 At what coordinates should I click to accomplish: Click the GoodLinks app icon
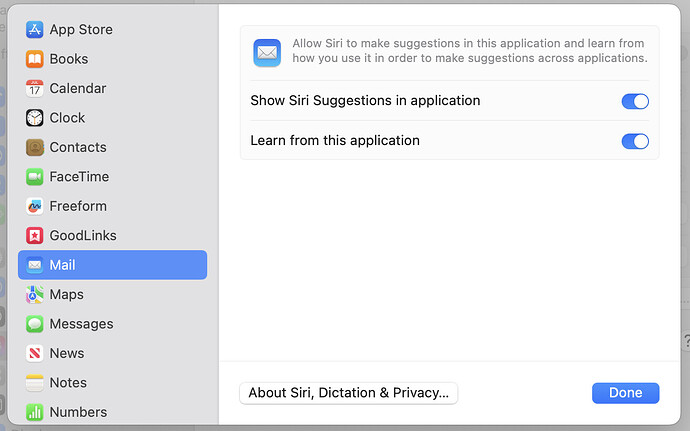[34, 236]
